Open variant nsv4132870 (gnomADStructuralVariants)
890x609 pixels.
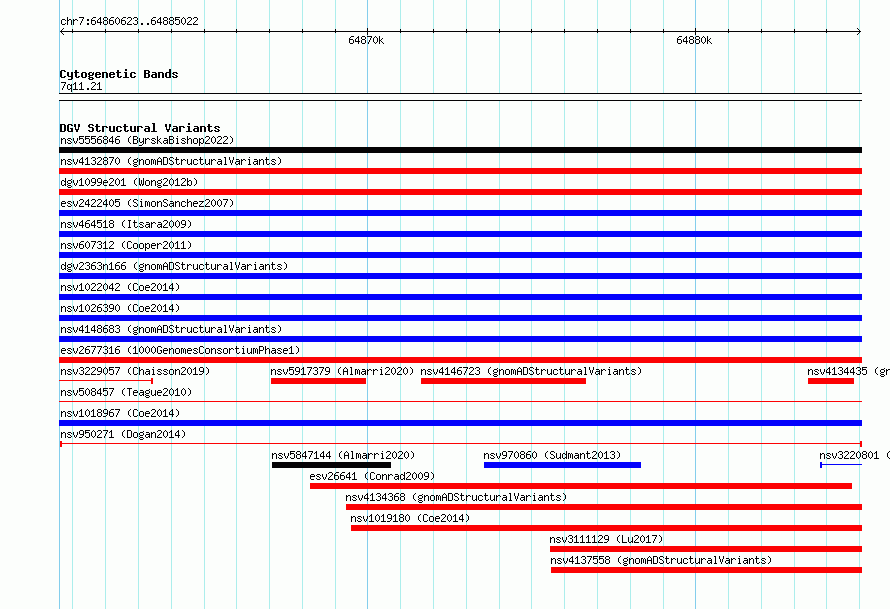(171, 161)
